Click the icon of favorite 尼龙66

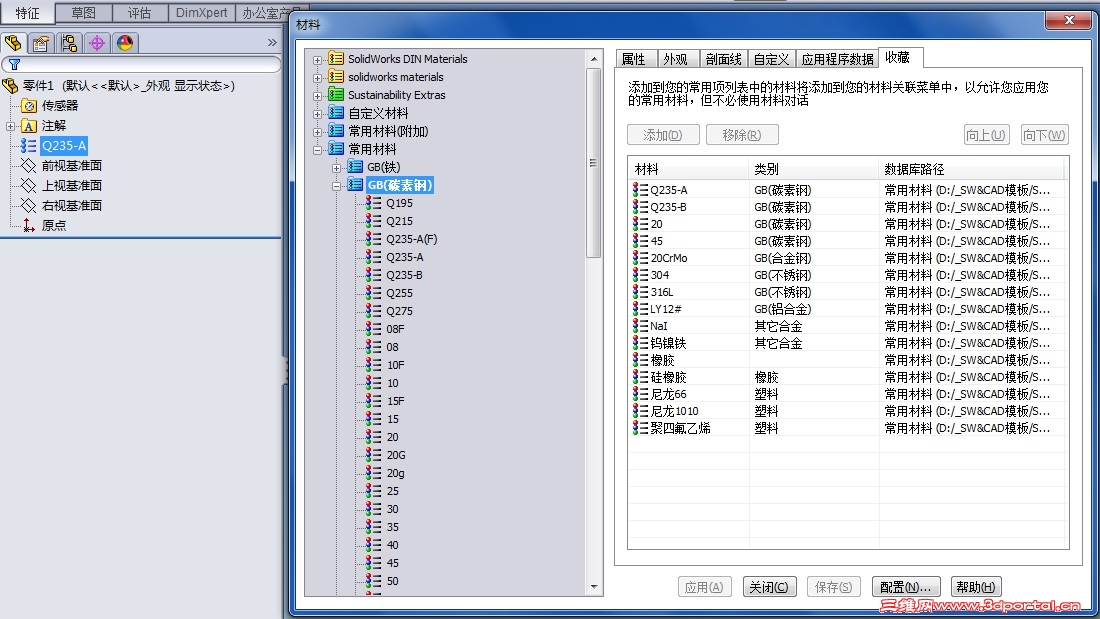pos(640,394)
